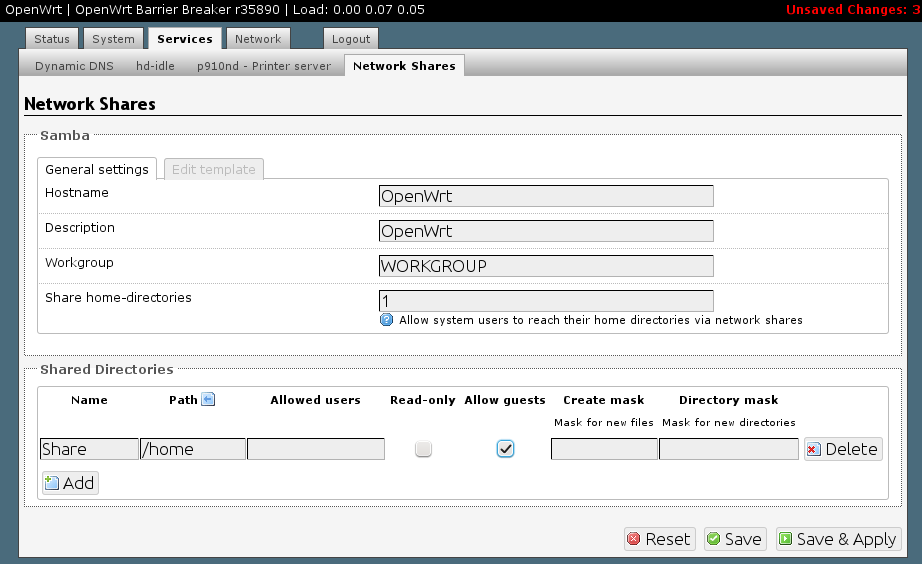The height and width of the screenshot is (564, 922).
Task: Edit the Path field '/home'
Action: tap(193, 449)
